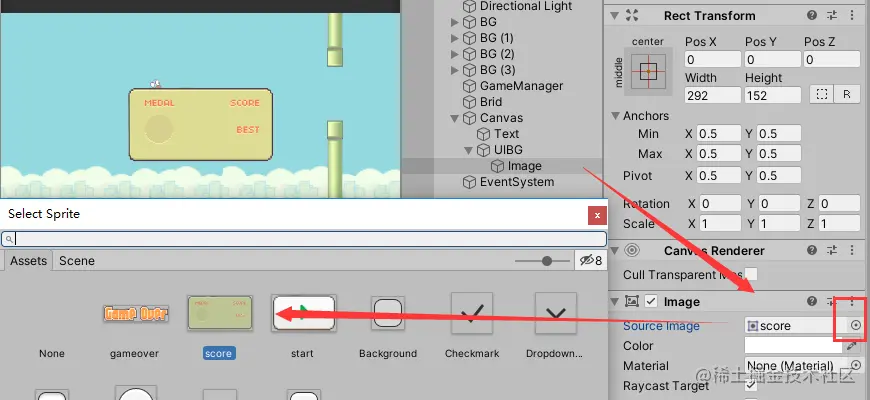Click the Canvas Renderer component icon

point(631,251)
